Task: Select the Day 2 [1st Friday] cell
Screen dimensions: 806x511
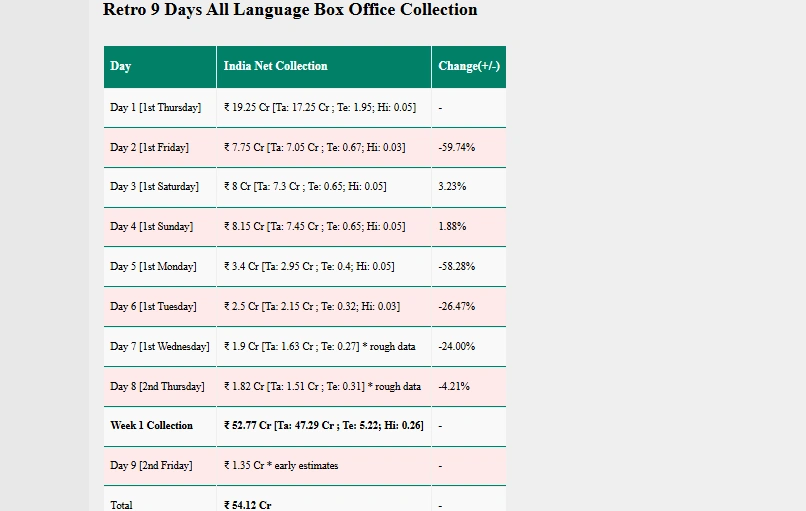Action: point(160,148)
